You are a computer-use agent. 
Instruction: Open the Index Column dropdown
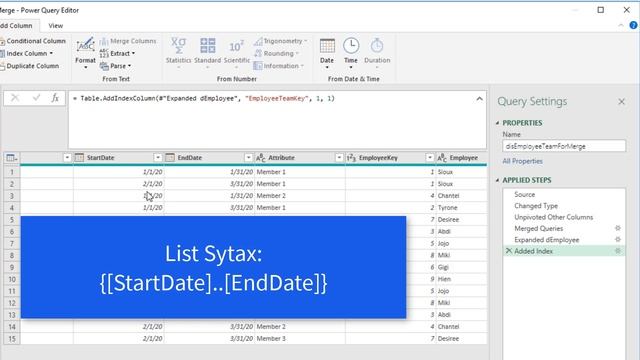27,53
